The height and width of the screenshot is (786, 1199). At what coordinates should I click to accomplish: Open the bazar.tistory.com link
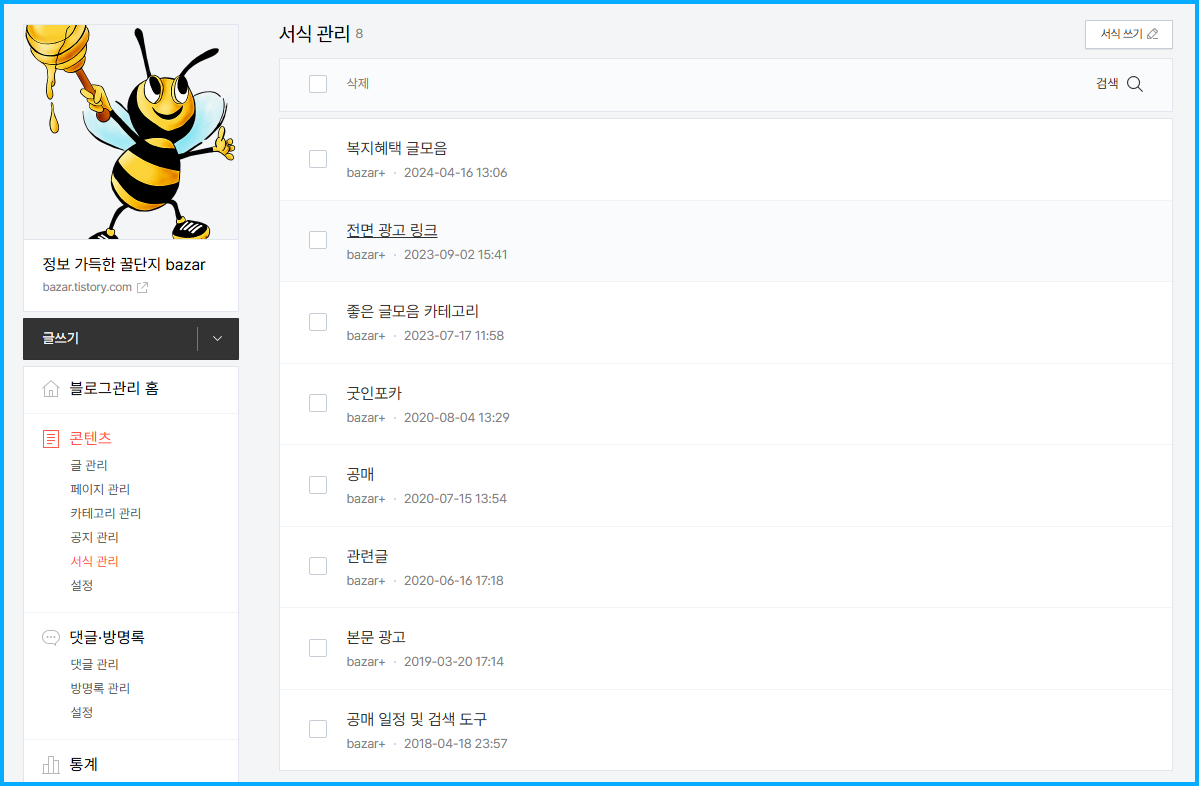point(87,287)
